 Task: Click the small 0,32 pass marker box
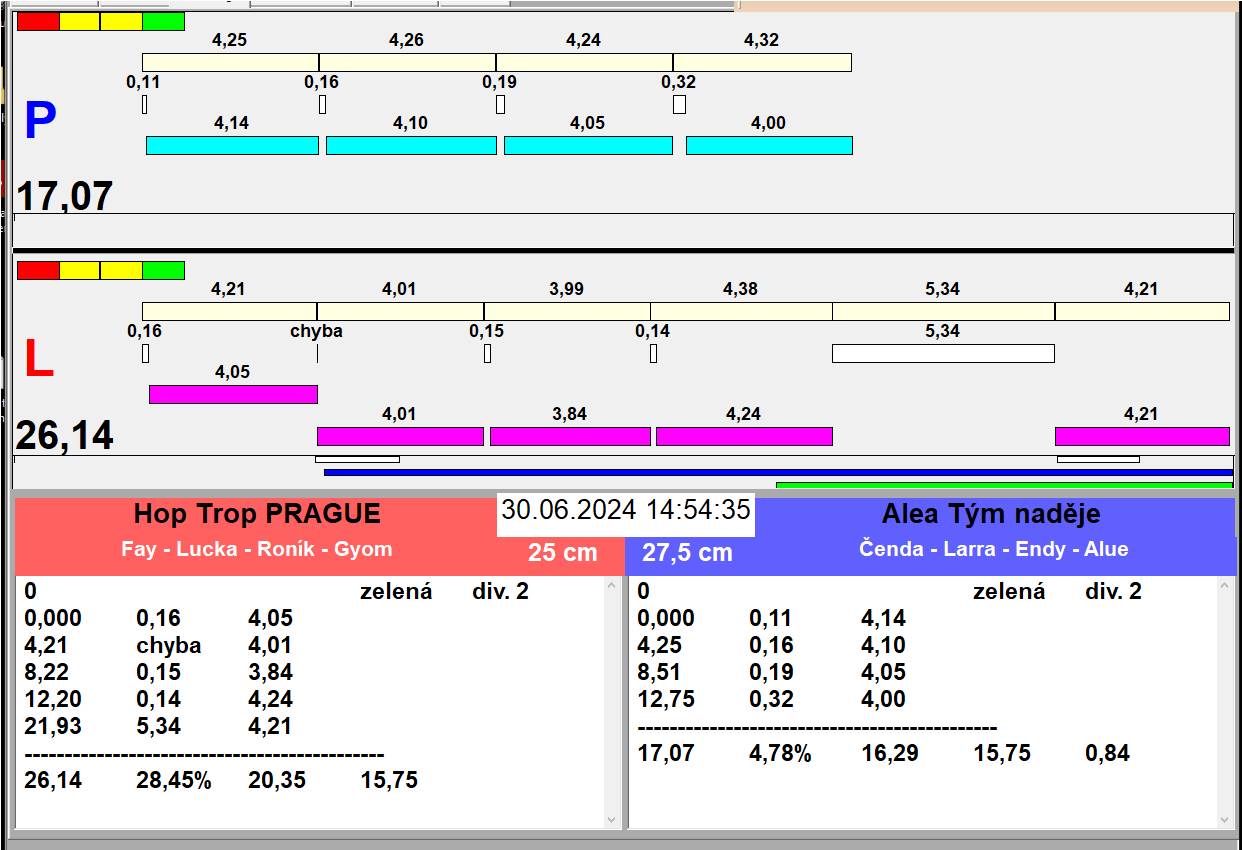[x=679, y=104]
